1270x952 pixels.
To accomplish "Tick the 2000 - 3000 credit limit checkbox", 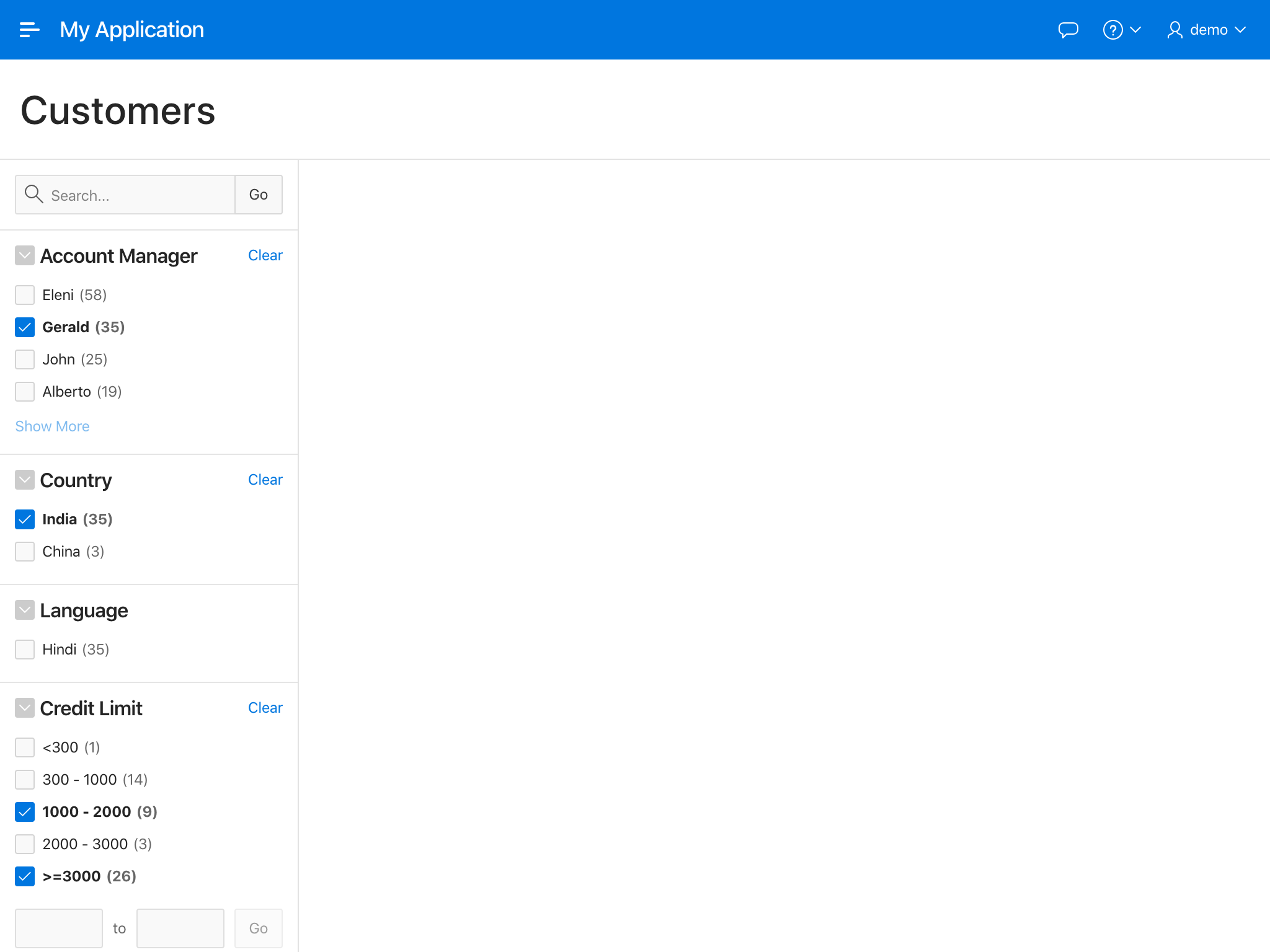I will click(x=25, y=844).
